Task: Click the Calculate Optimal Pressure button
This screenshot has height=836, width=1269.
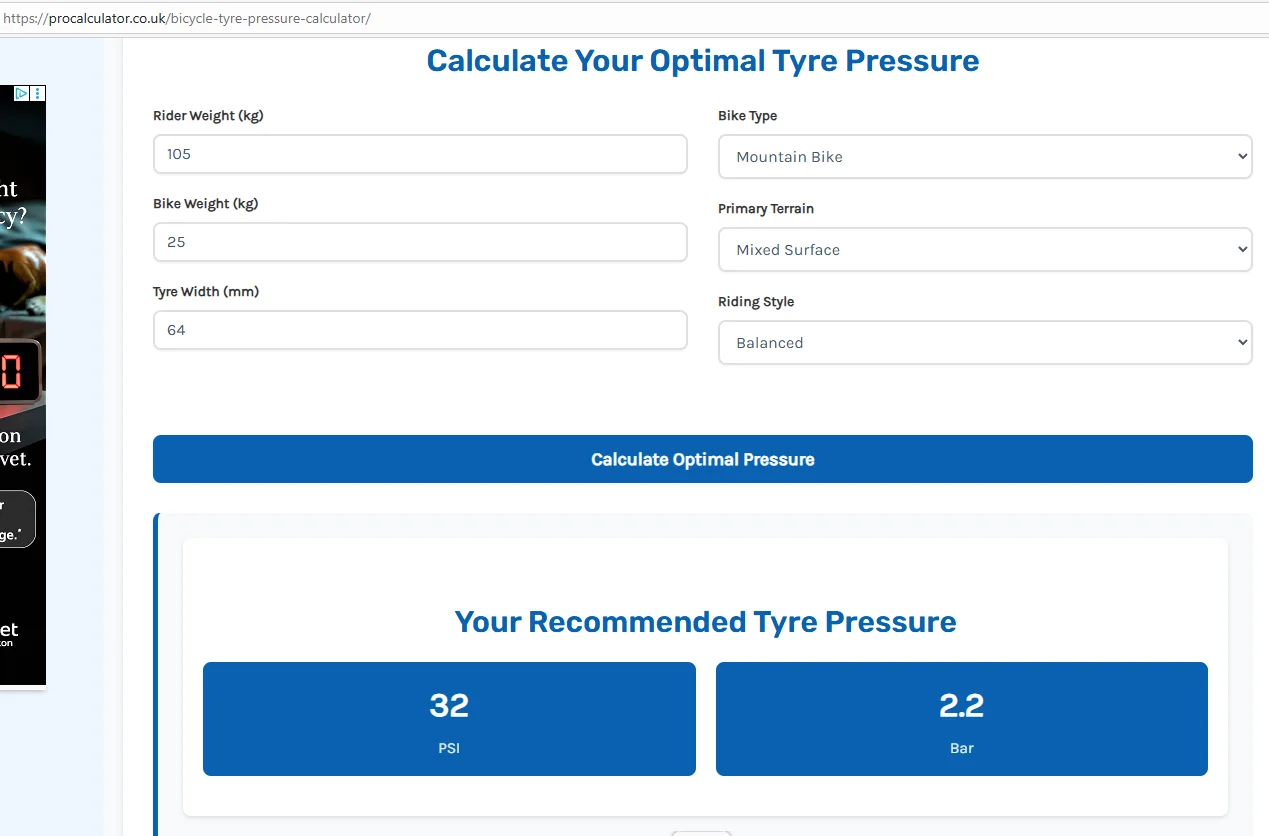Action: click(703, 459)
